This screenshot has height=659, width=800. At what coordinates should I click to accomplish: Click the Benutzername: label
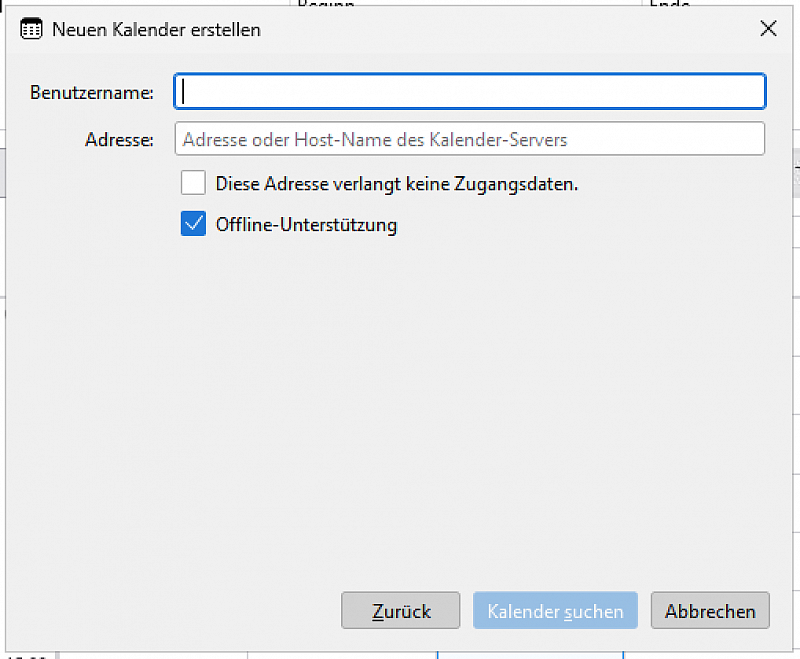92,92
